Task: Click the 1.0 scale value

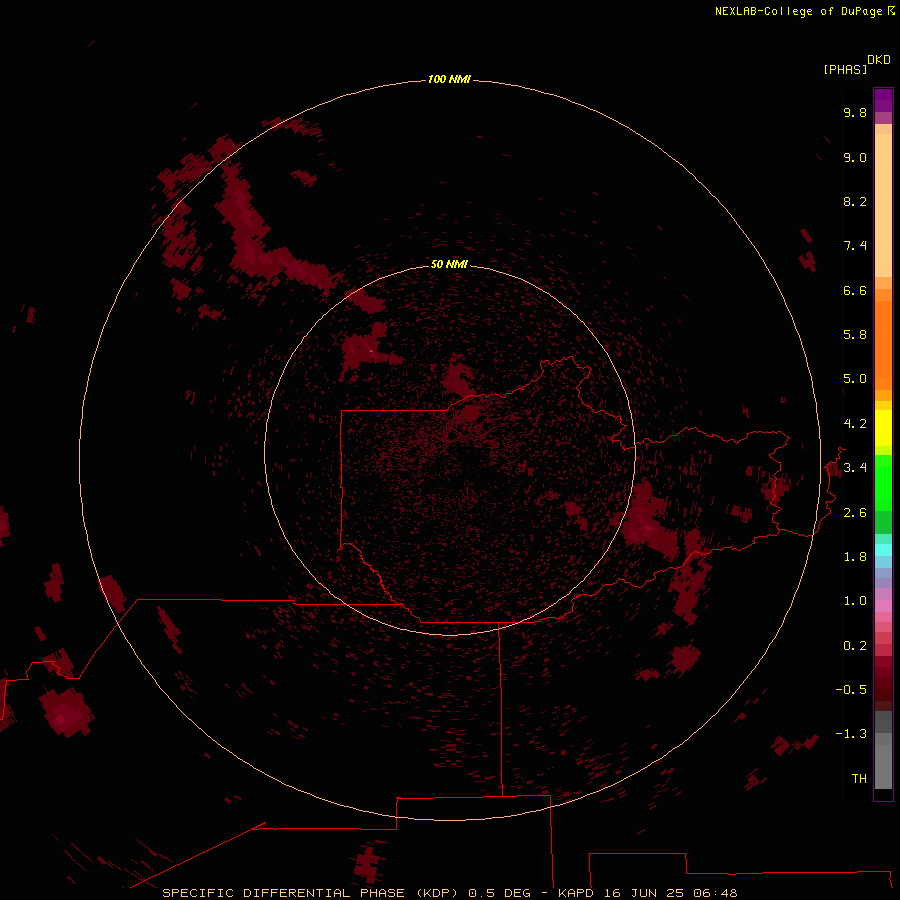Action: pos(855,601)
